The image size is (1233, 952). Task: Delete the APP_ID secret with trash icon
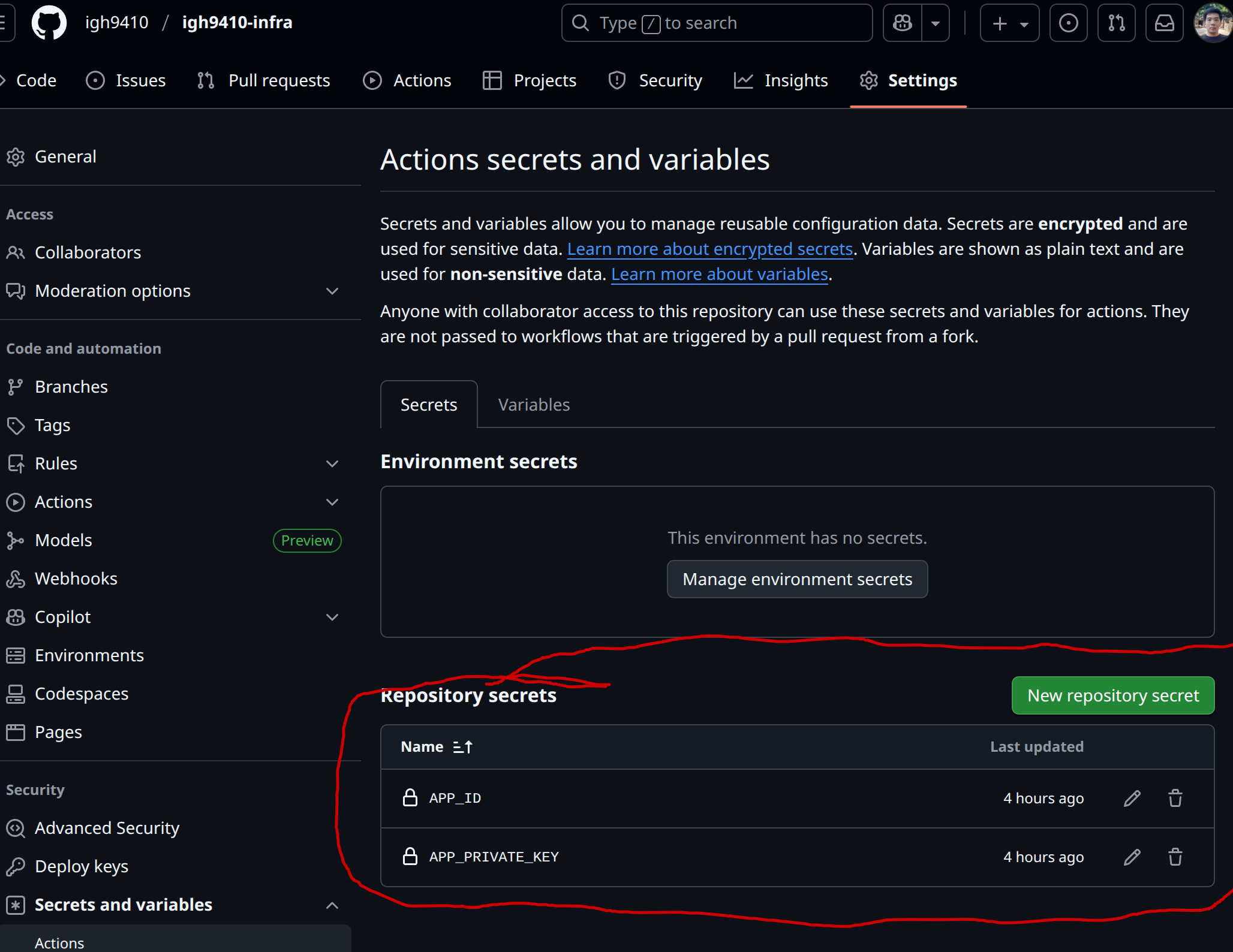[x=1175, y=799]
